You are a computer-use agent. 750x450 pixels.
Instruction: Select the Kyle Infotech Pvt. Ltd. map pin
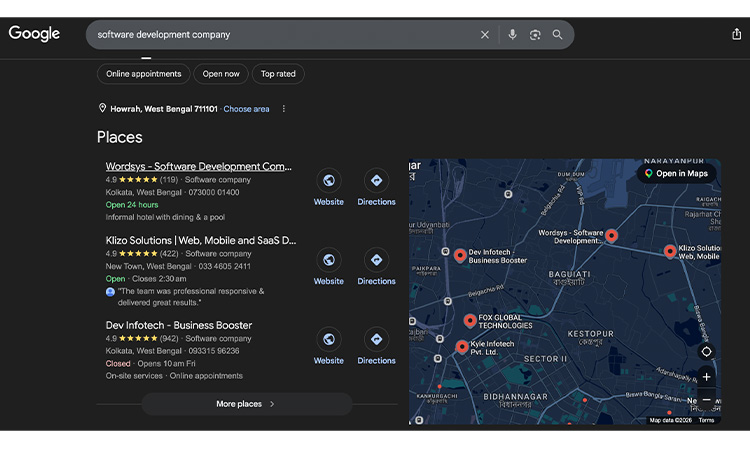pos(462,347)
